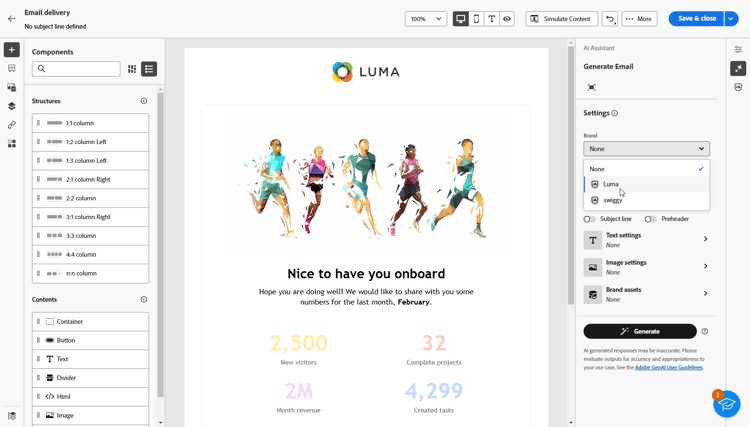Expand the Text settings section
This screenshot has height=427, width=750.
tap(646, 240)
